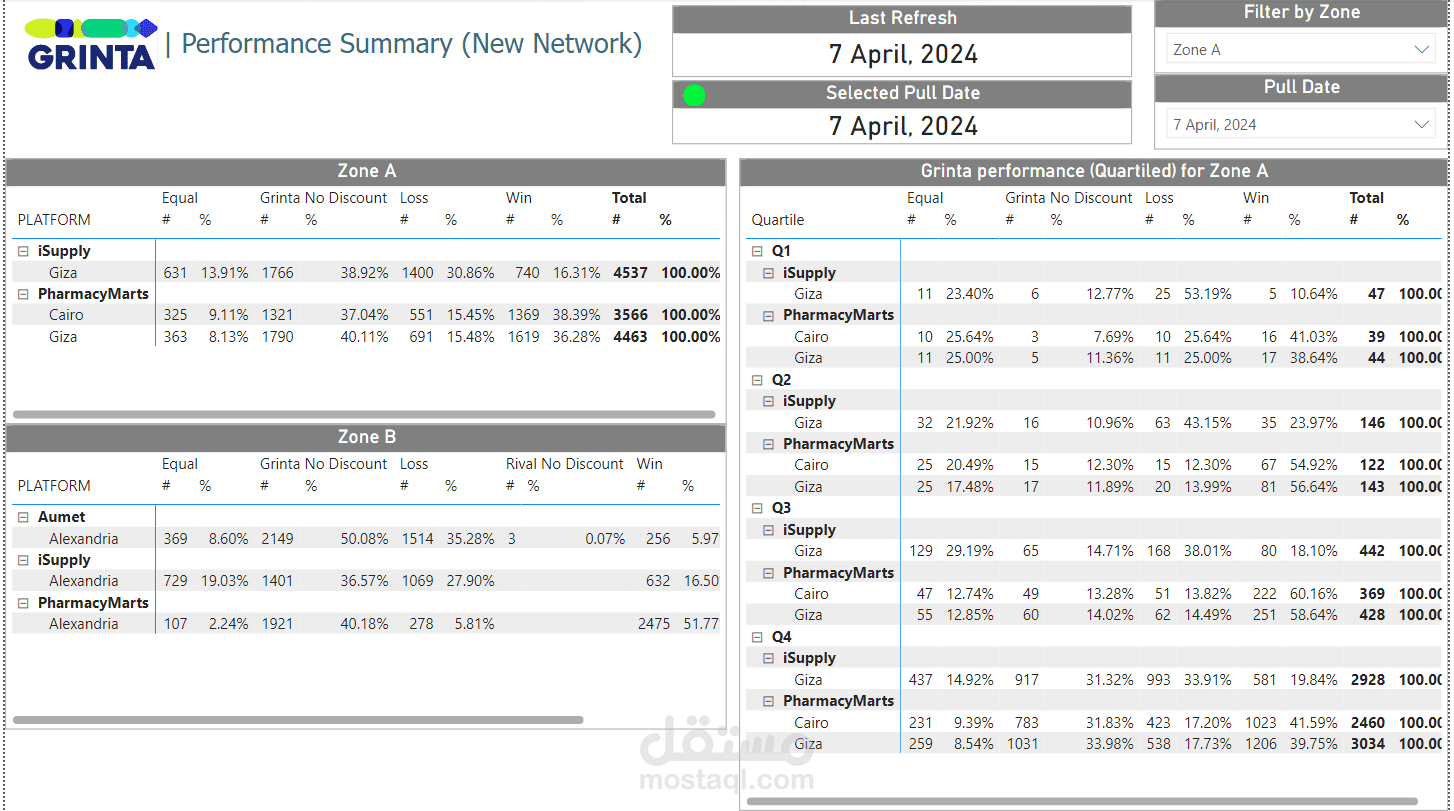The width and height of the screenshot is (1454, 811).
Task: Collapse the Aumet group in Zone B
Action: (23, 518)
